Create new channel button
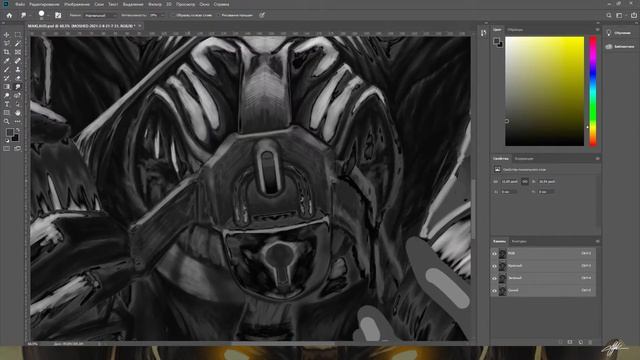Screen dimensions: 640x360 click(x=580, y=342)
